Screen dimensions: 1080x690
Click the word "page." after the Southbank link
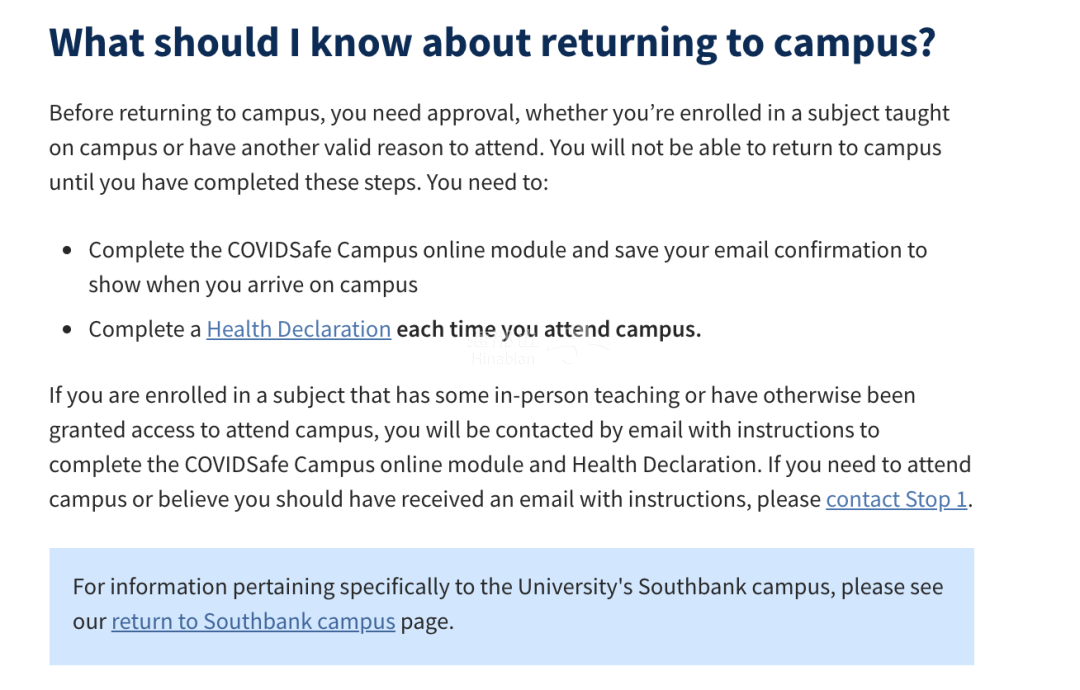(x=427, y=621)
